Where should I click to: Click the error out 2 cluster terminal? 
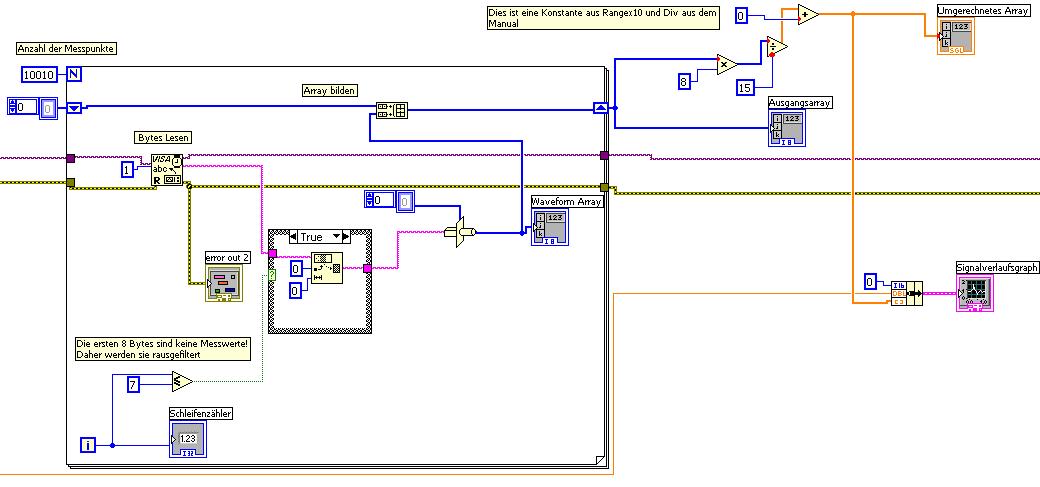224,283
